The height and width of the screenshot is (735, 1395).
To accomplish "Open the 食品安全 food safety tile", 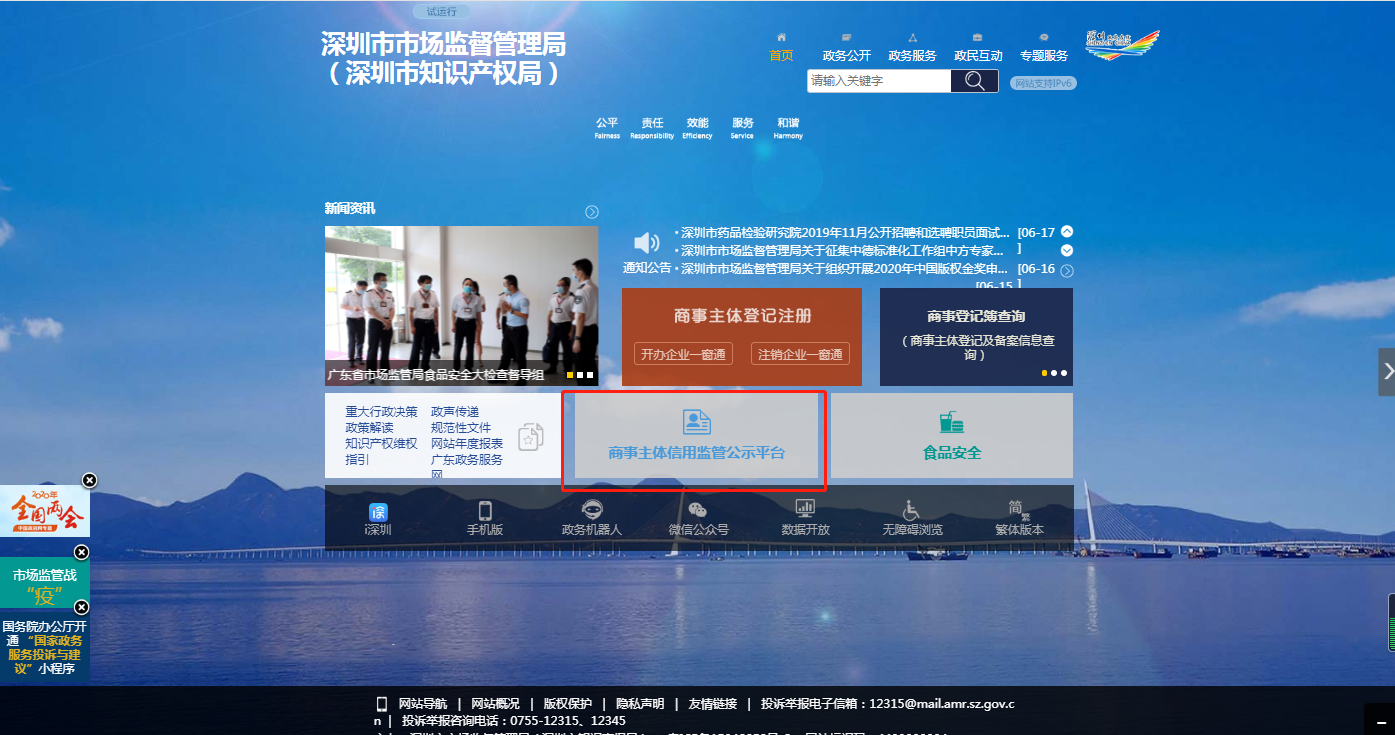I will tap(952, 436).
